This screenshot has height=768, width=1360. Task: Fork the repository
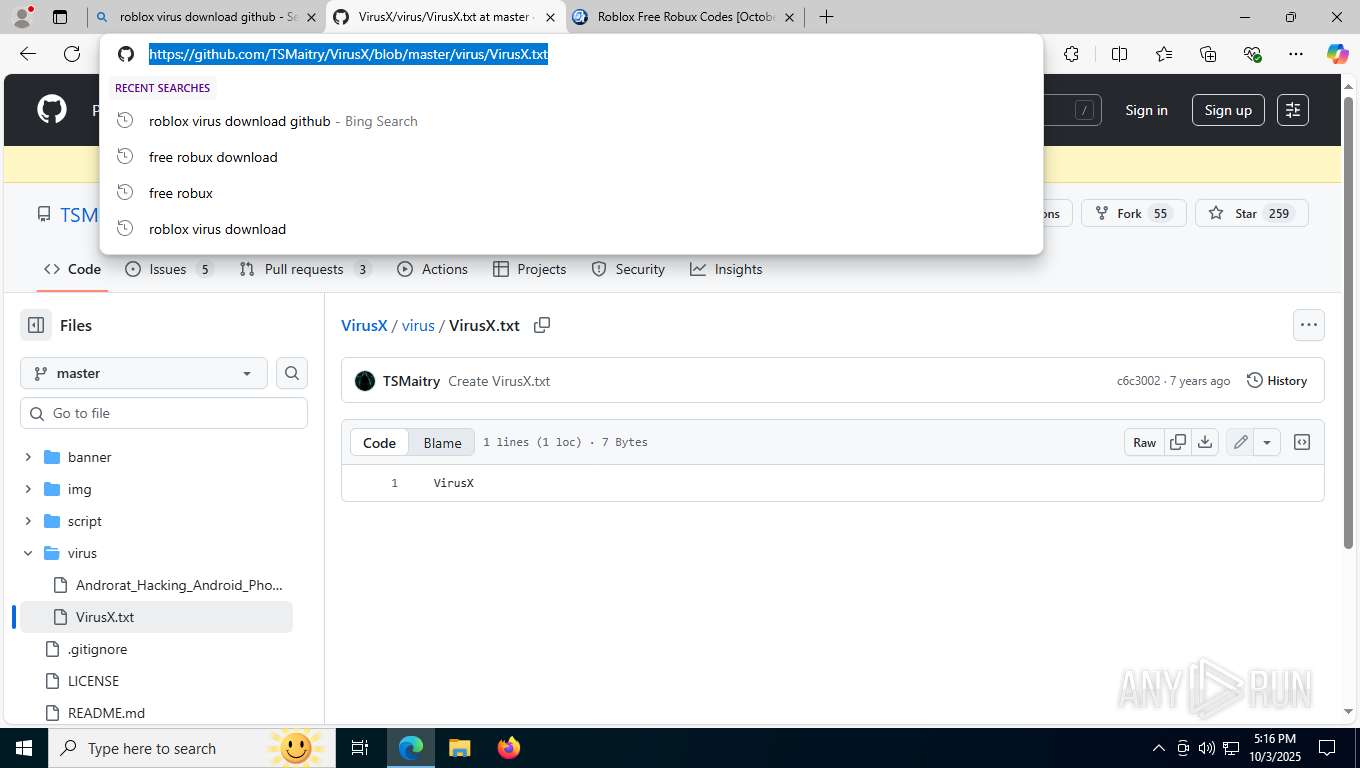click(1133, 213)
